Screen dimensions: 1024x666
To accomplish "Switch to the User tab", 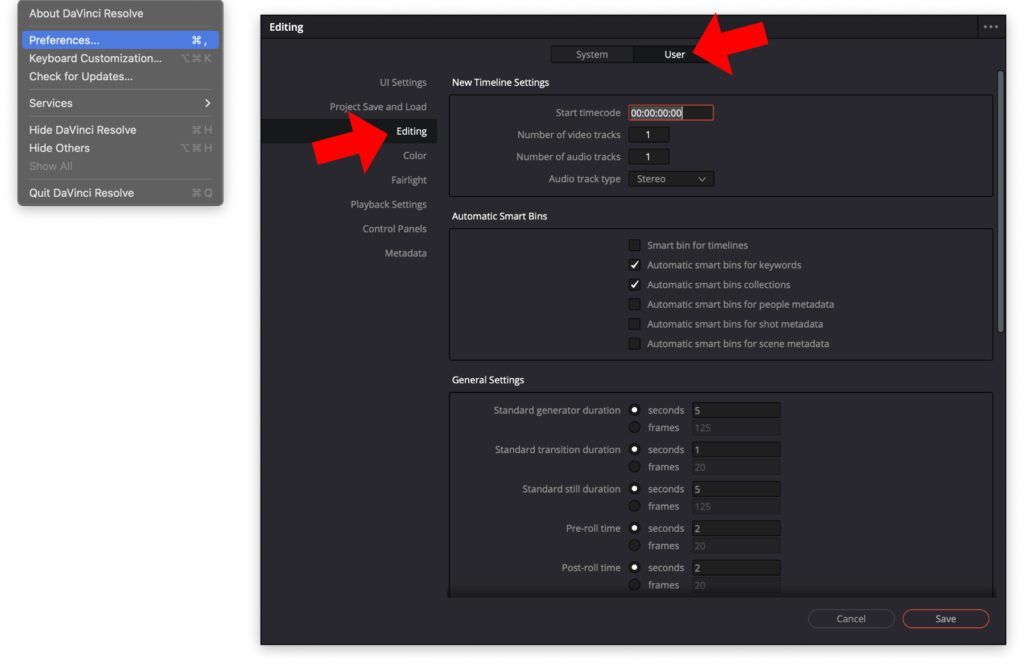I will [x=673, y=55].
